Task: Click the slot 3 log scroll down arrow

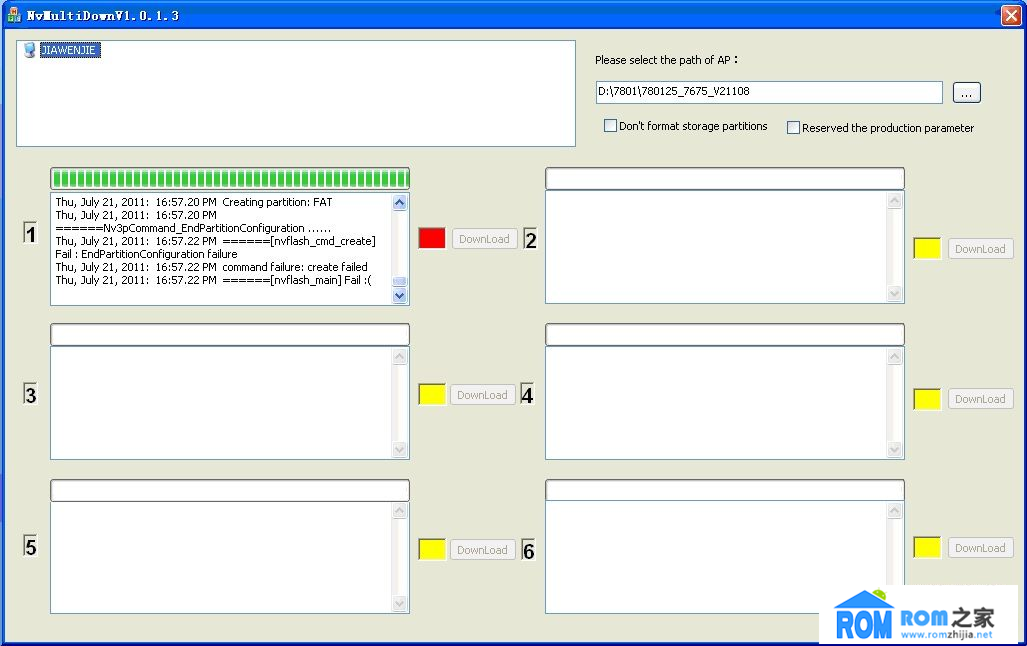Action: point(400,449)
